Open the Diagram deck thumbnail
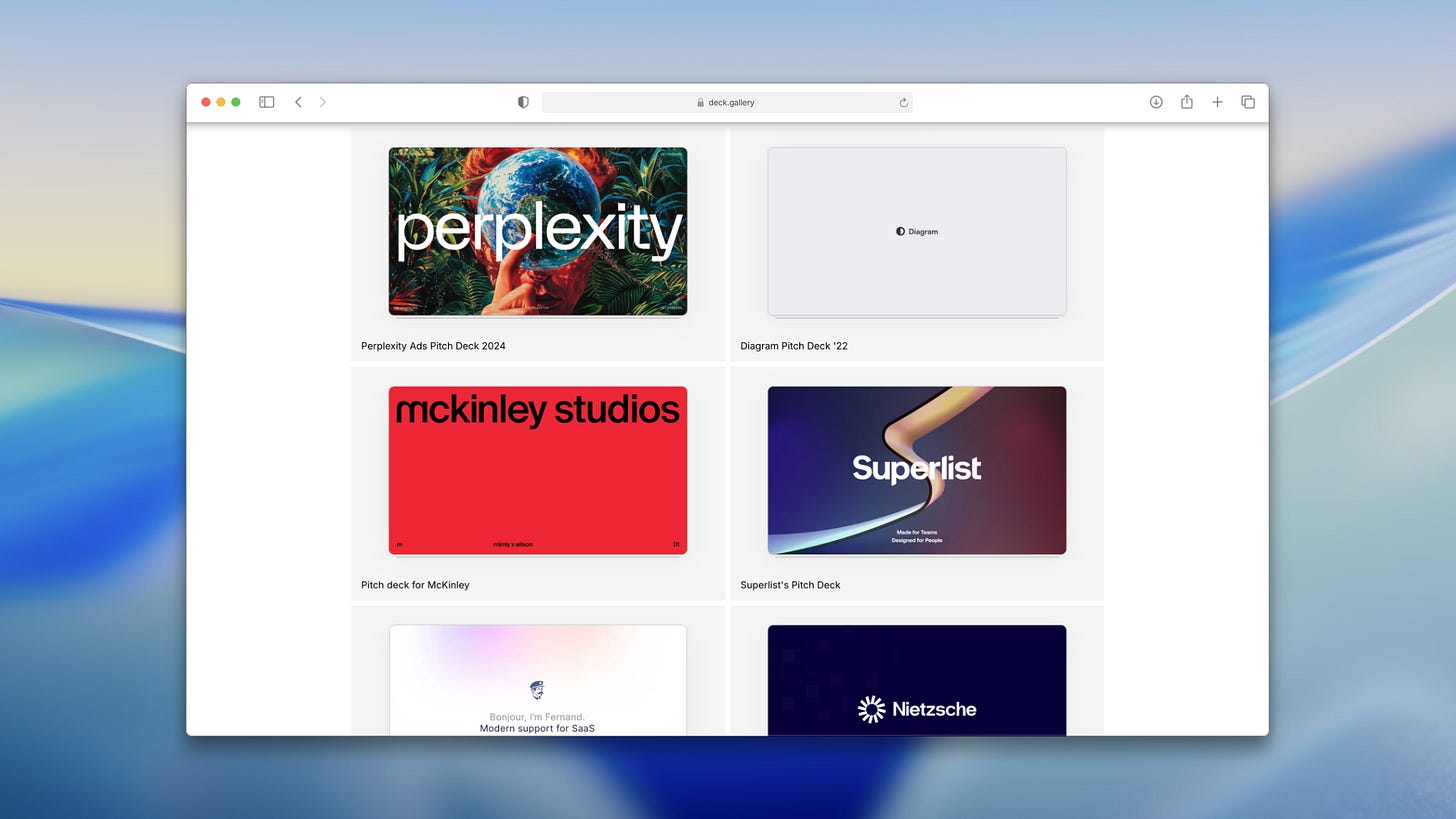Screen dimensions: 1456x819 (x=917, y=231)
